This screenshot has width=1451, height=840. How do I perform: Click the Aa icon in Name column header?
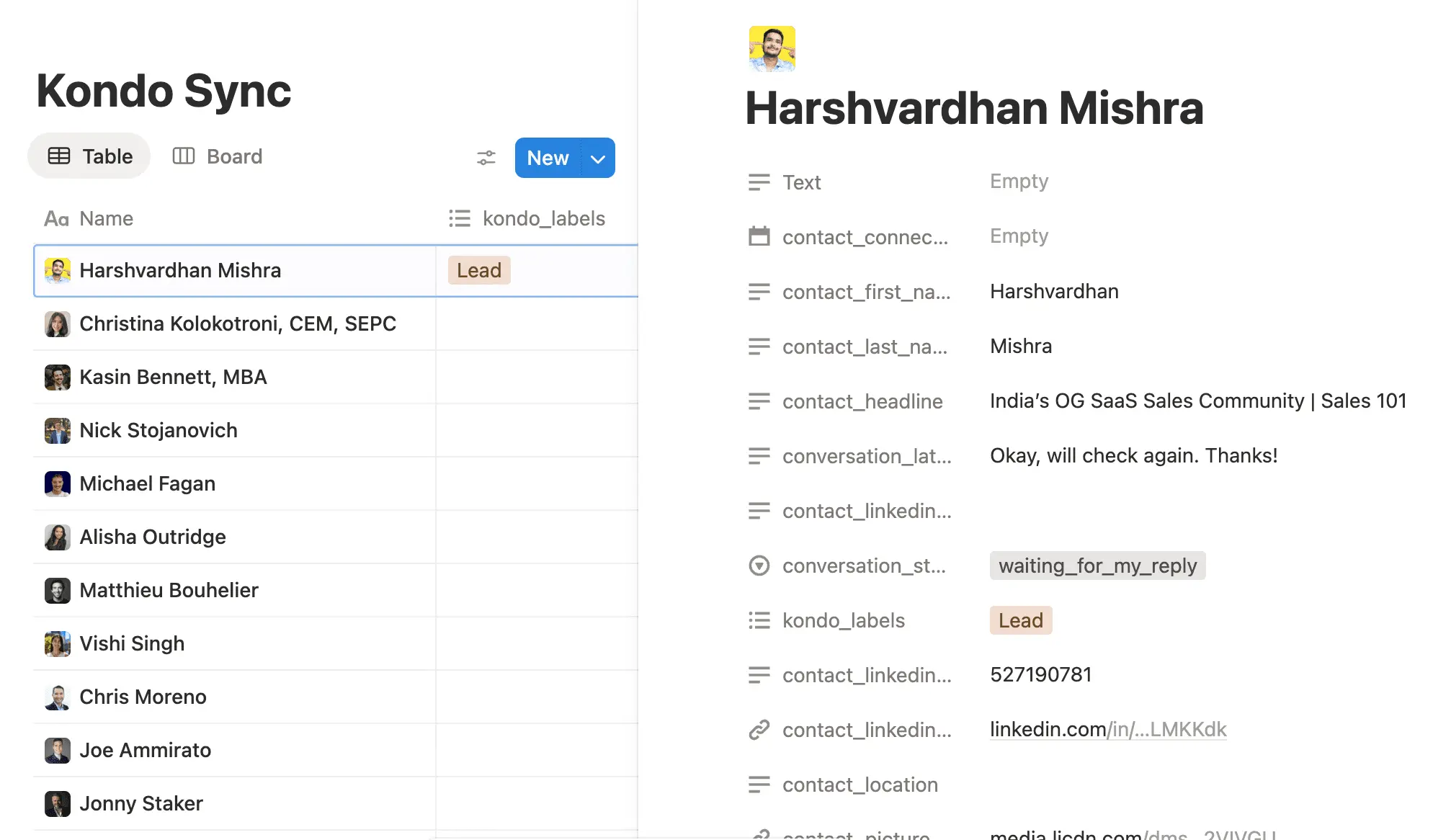point(57,218)
